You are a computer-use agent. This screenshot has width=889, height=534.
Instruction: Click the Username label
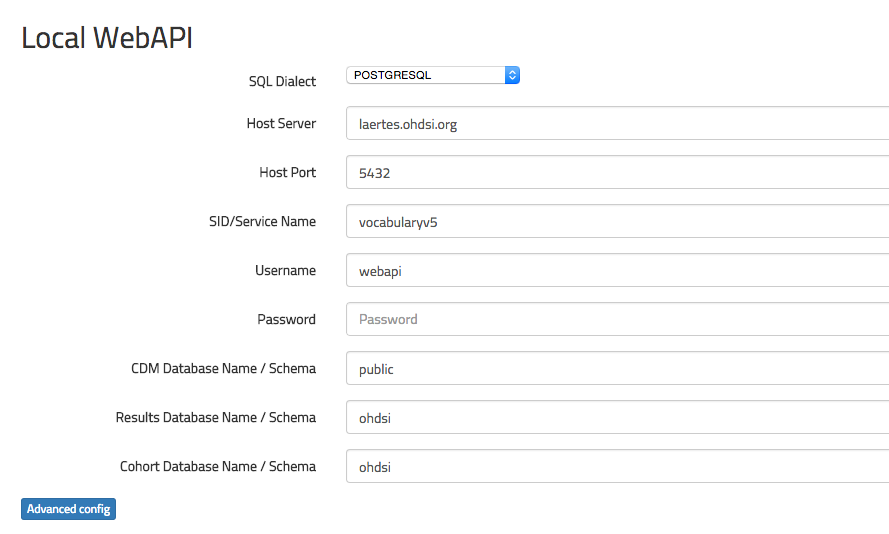(x=285, y=271)
